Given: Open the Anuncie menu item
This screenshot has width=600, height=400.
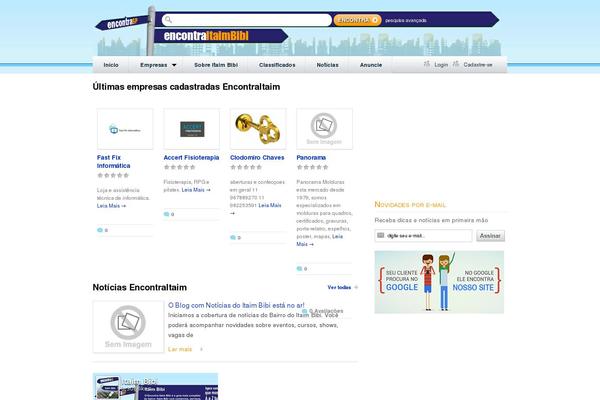Looking at the screenshot, I should [x=371, y=65].
